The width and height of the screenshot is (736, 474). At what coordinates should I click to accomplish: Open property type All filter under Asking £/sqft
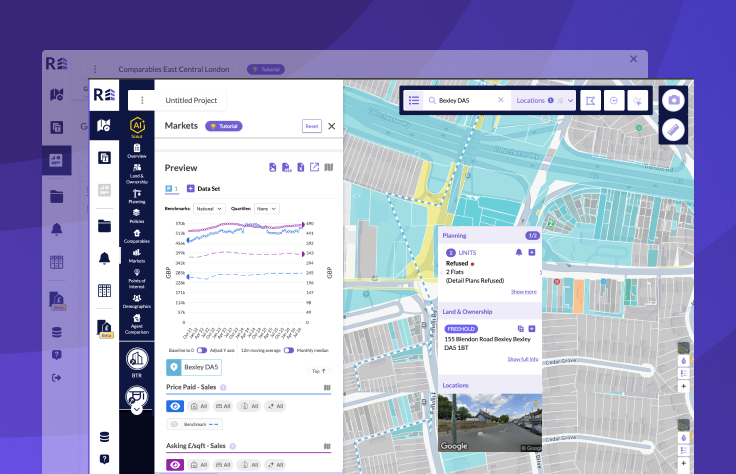[x=199, y=465]
